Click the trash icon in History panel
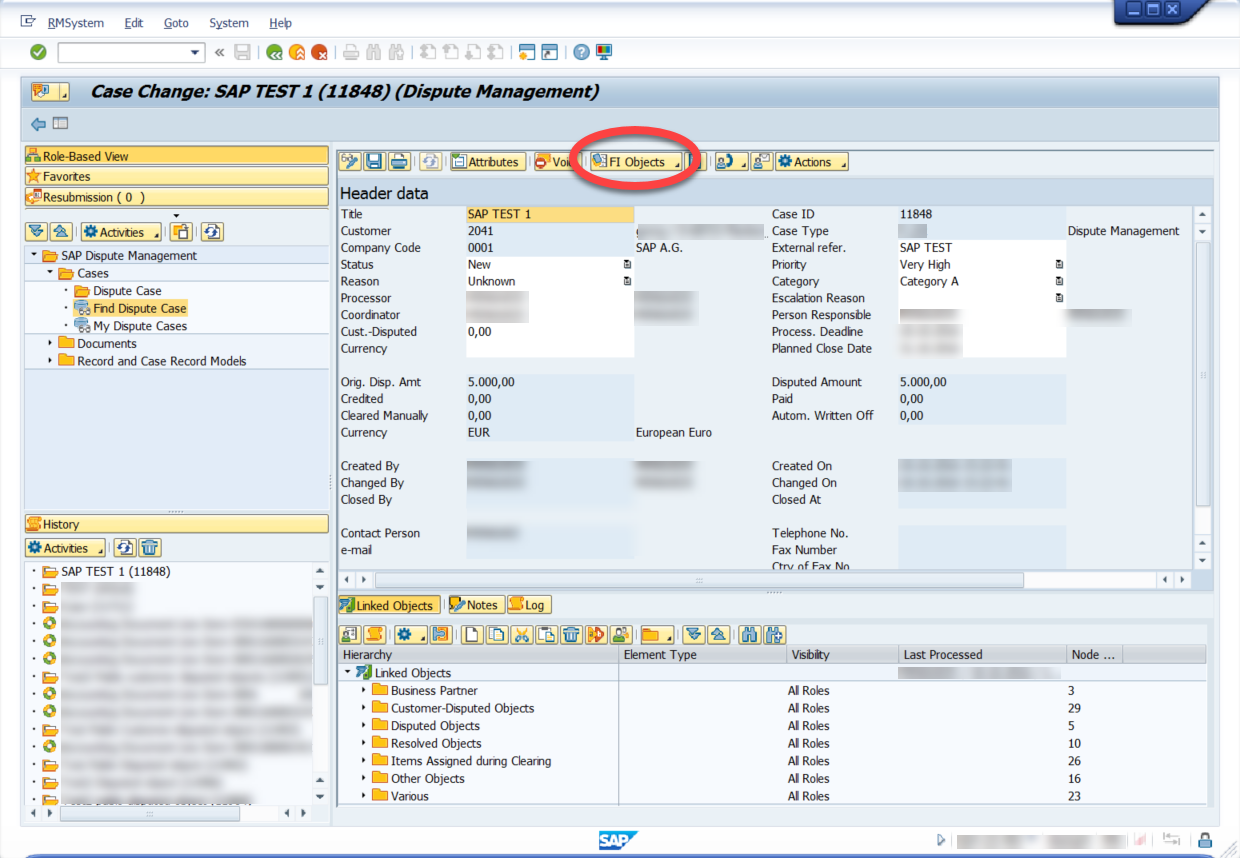Viewport: 1240px width, 858px height. tap(150, 548)
